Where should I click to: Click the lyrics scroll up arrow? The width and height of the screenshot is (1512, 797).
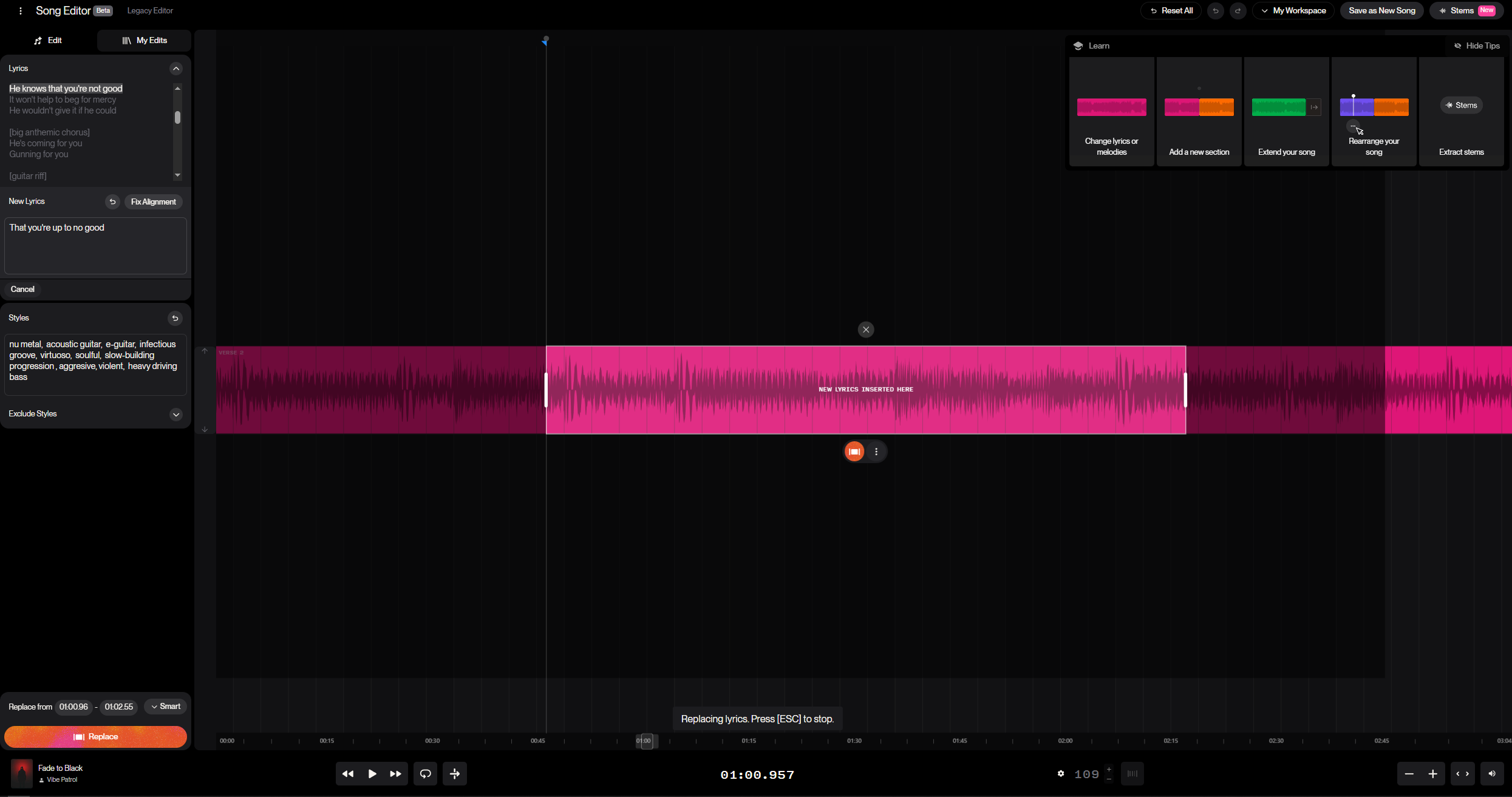pyautogui.click(x=177, y=89)
